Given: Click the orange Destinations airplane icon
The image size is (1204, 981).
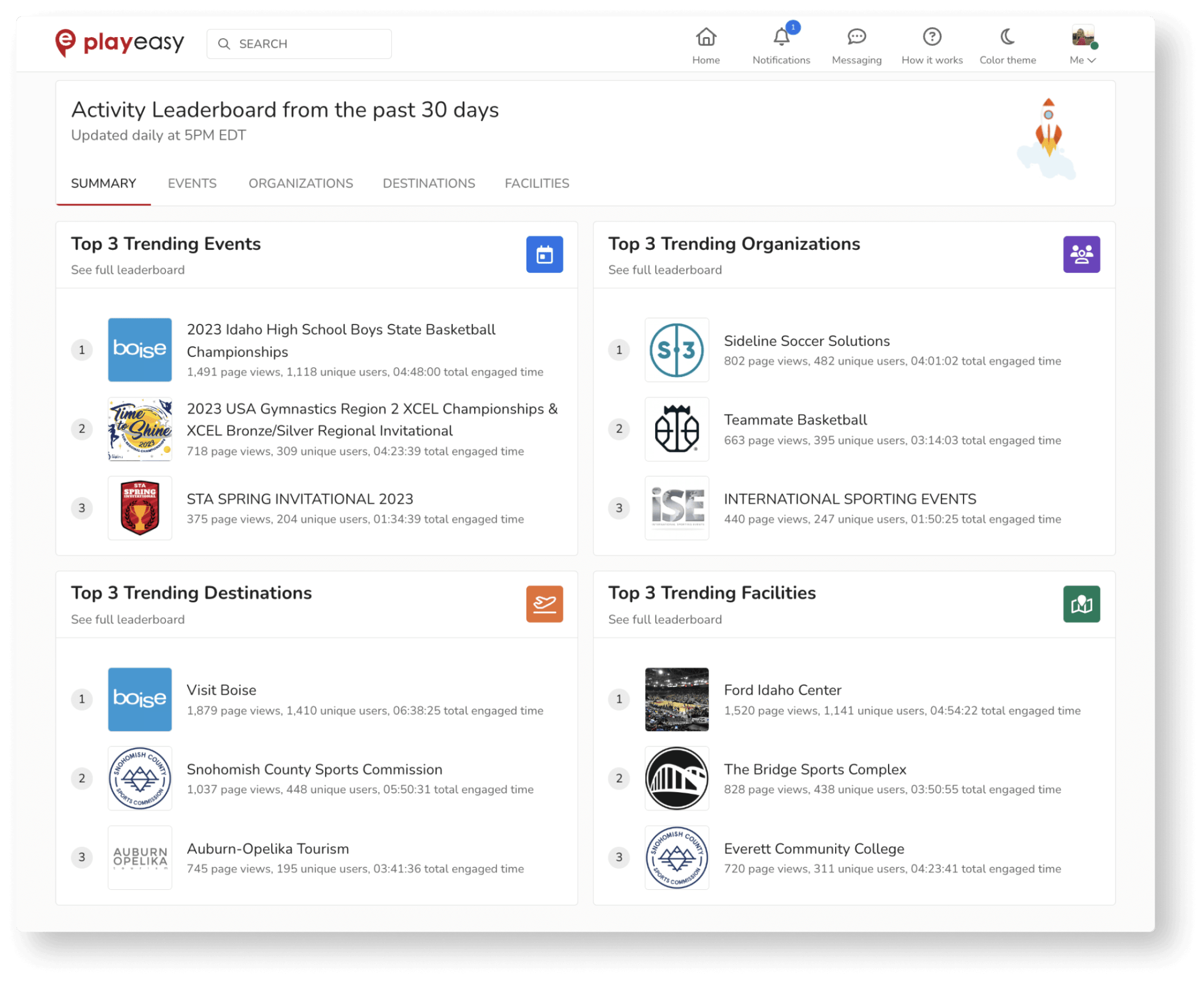Looking at the screenshot, I should click(544, 604).
